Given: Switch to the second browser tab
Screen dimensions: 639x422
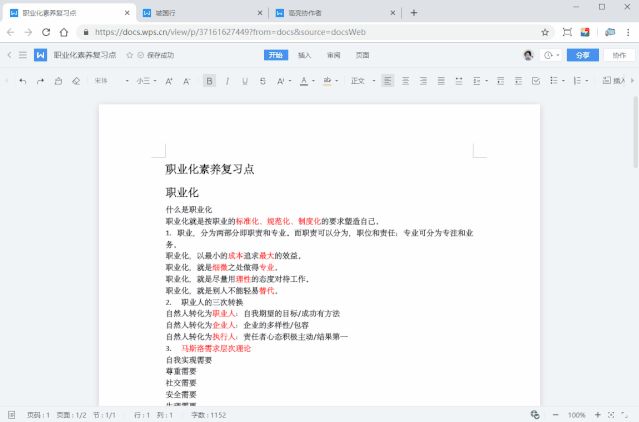Looking at the screenshot, I should (x=202, y=13).
